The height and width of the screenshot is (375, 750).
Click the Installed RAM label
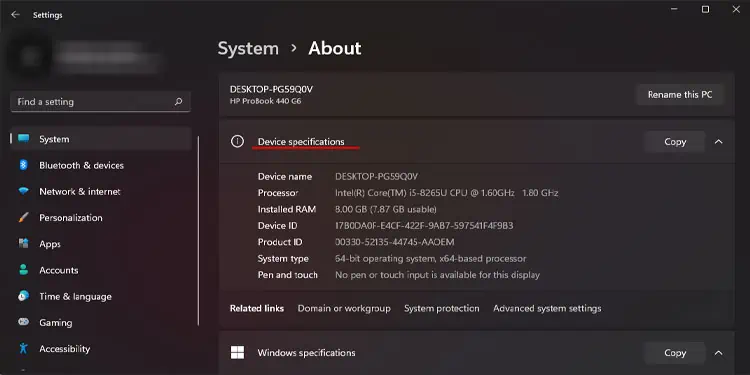point(286,209)
